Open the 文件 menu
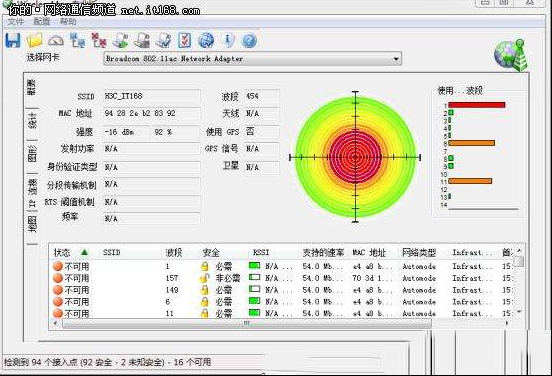 pos(16,22)
